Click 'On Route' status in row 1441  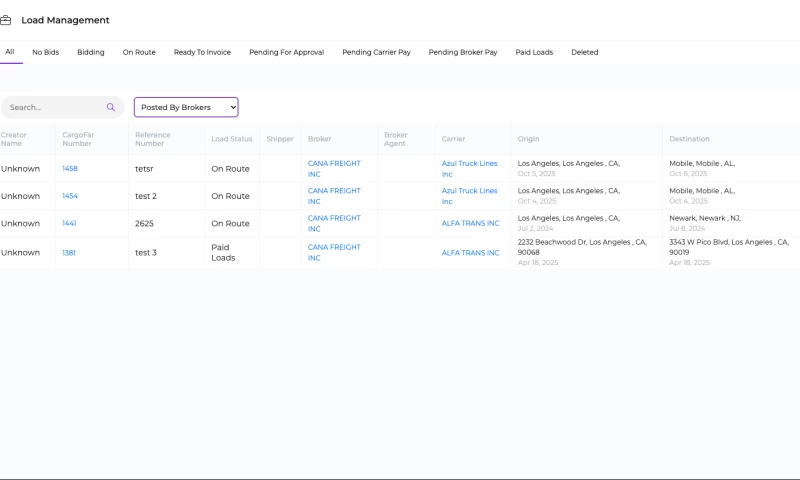click(x=231, y=223)
